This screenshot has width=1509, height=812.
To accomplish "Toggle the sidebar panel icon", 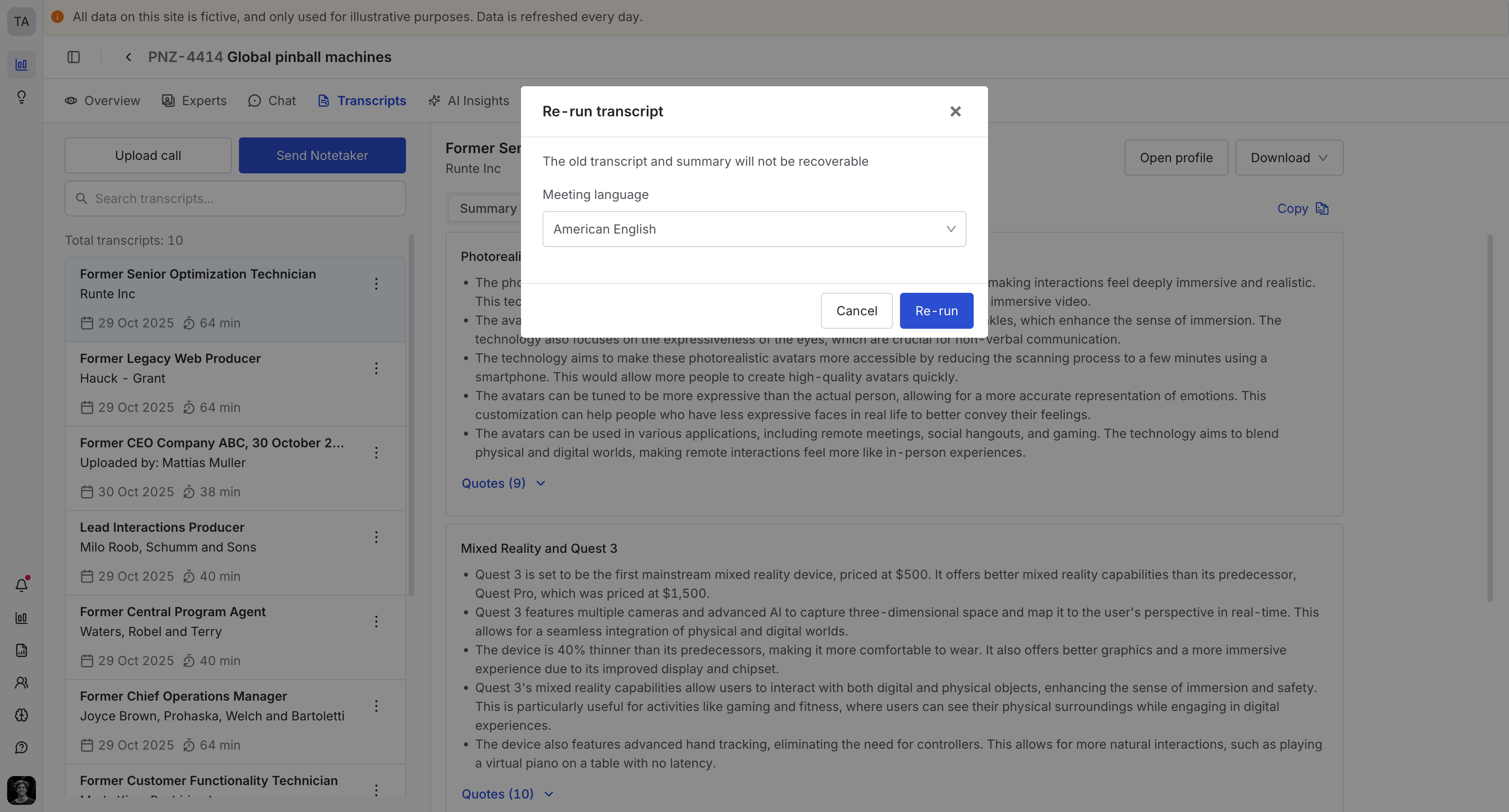I will (x=73, y=57).
